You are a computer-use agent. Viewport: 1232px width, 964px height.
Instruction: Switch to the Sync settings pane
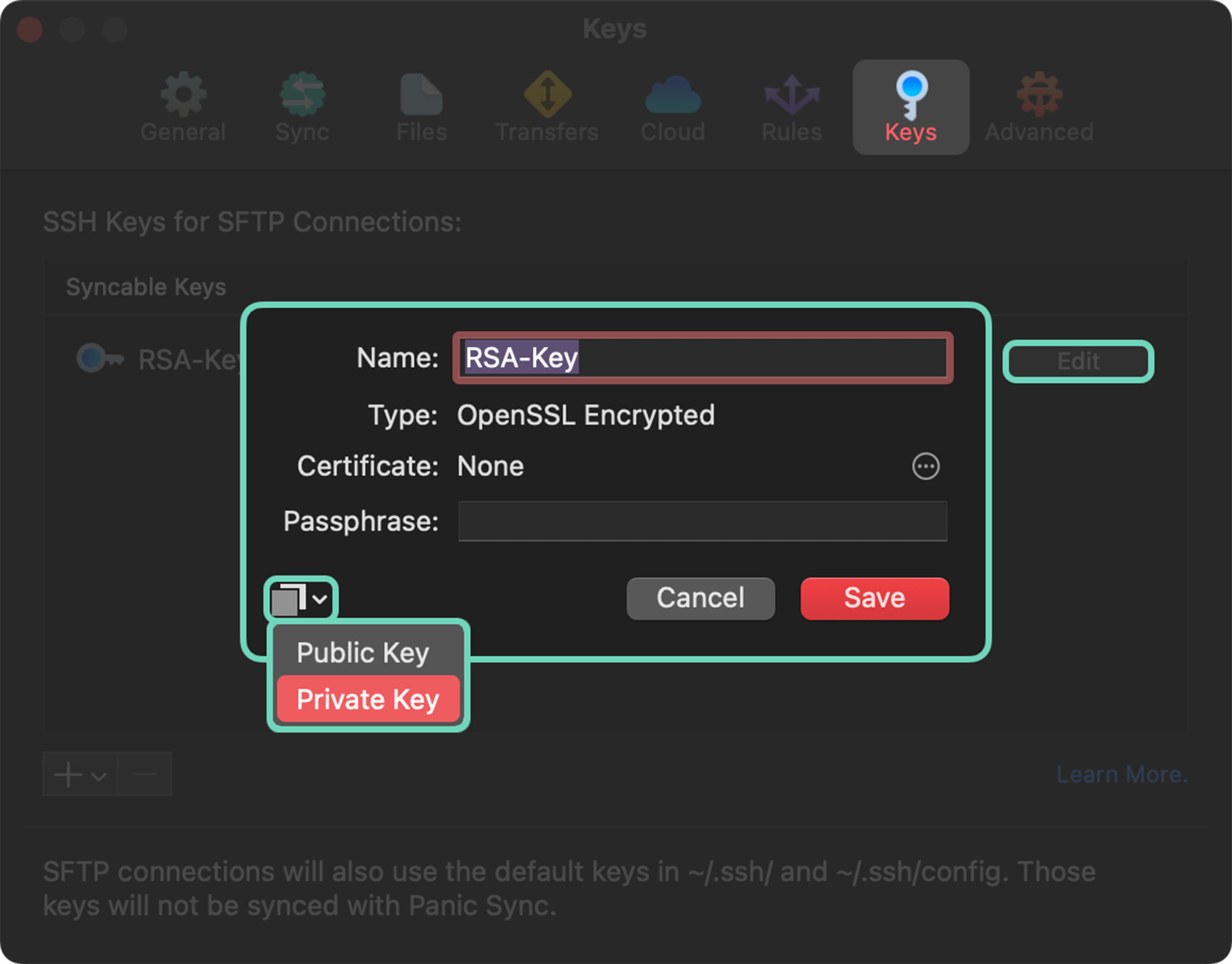click(x=302, y=107)
